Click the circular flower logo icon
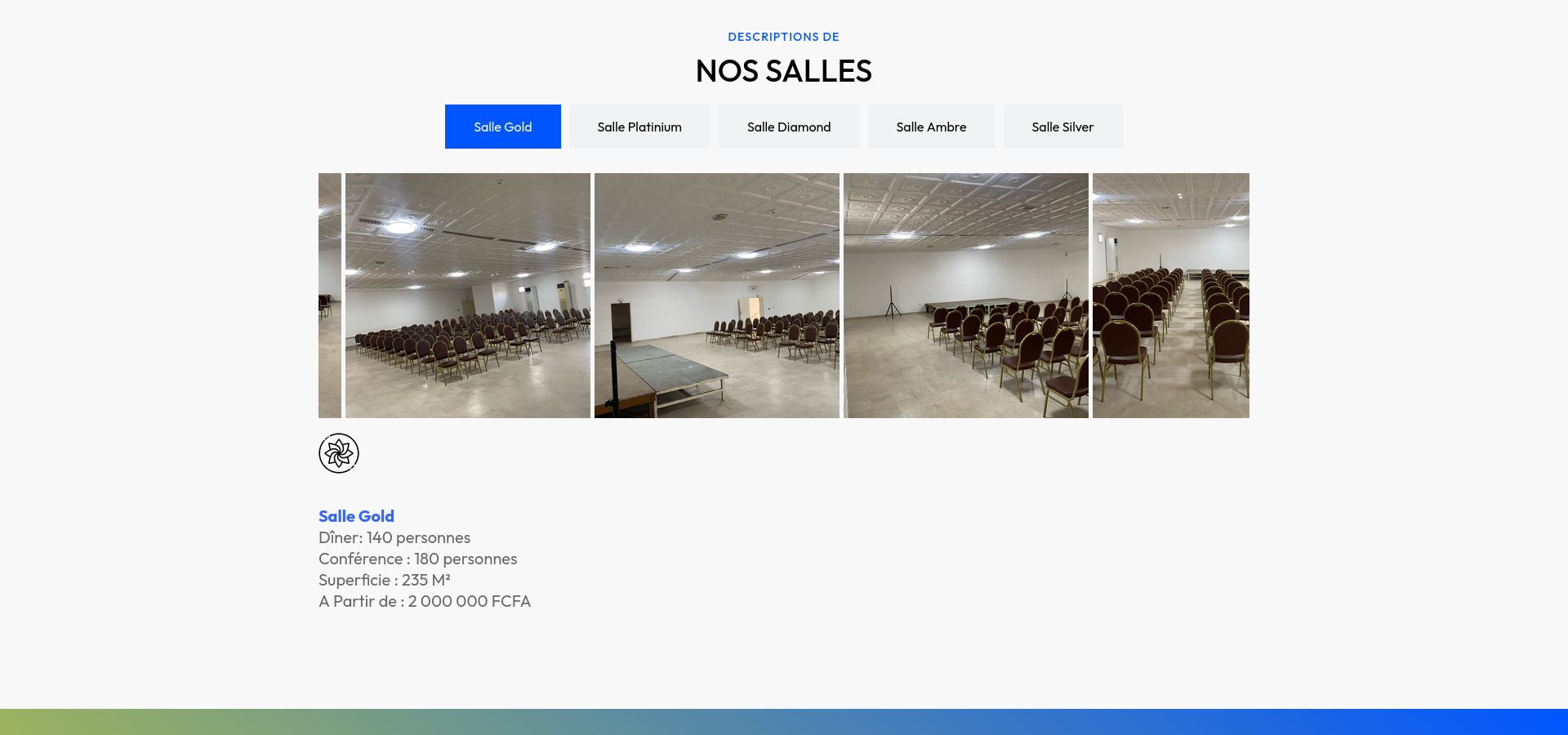 [x=339, y=453]
